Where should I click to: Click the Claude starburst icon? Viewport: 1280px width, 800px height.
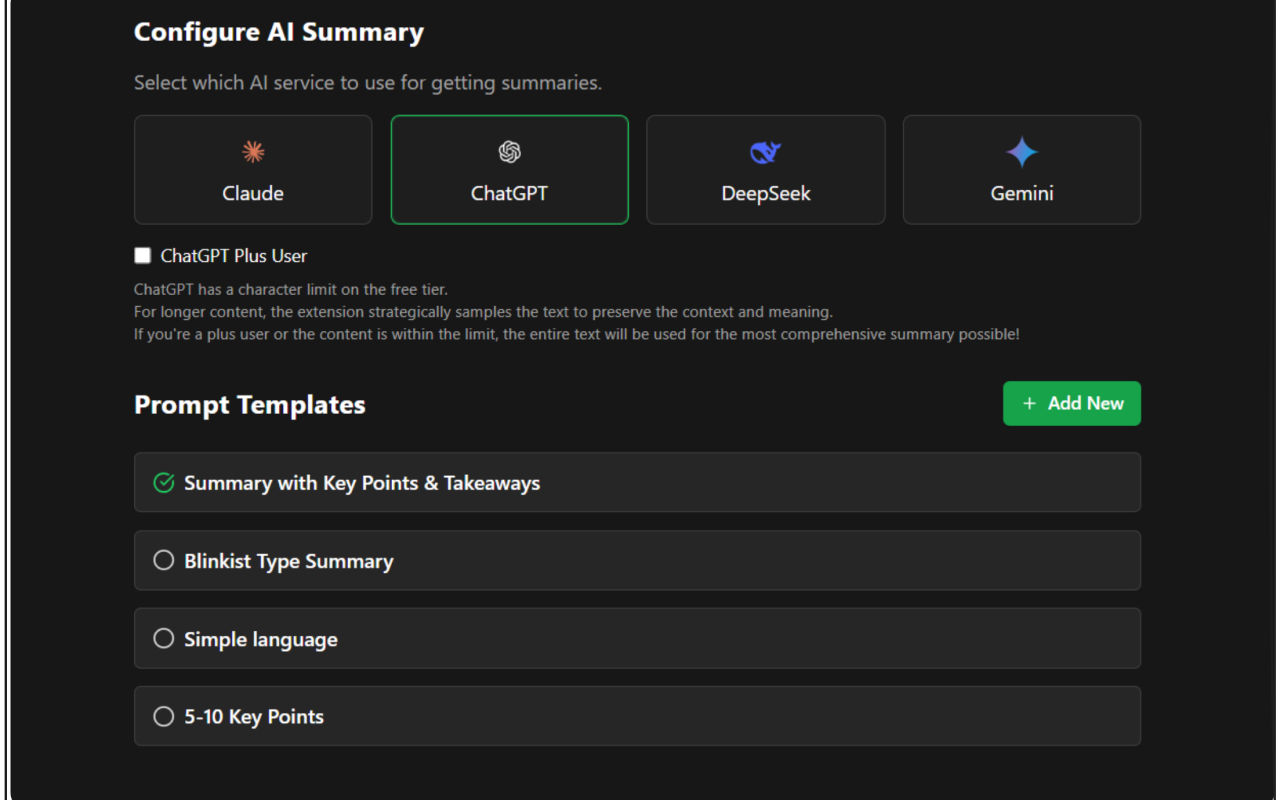point(253,151)
